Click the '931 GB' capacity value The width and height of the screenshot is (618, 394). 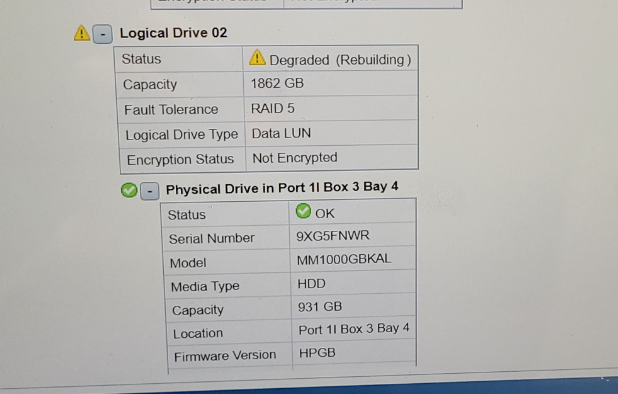(x=320, y=307)
